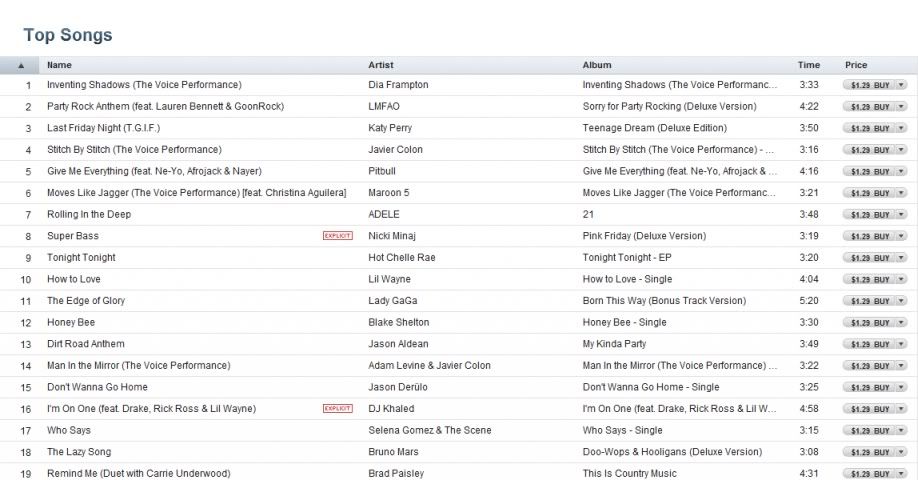Select song How to Love
This screenshot has height=480, width=918.
74,279
